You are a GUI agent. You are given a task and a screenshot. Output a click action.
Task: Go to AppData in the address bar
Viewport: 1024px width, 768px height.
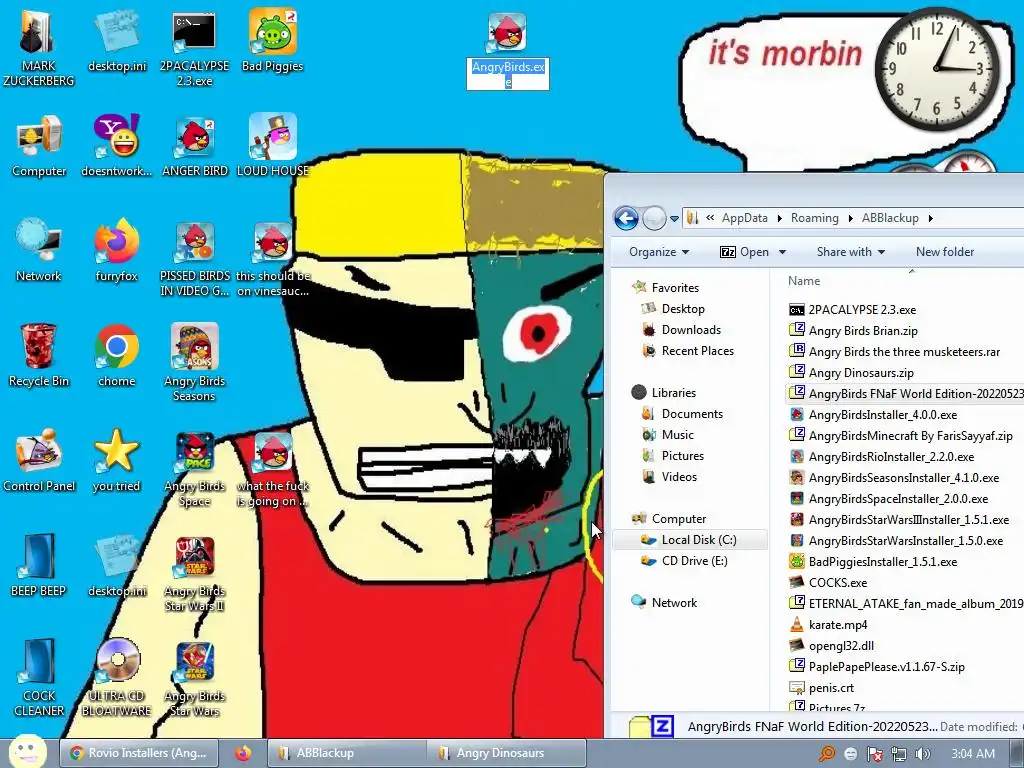click(x=744, y=218)
